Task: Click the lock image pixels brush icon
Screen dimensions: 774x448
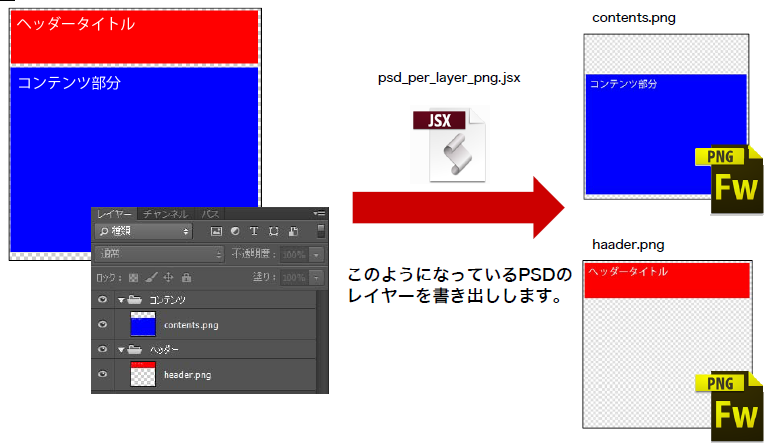Action: (x=152, y=278)
